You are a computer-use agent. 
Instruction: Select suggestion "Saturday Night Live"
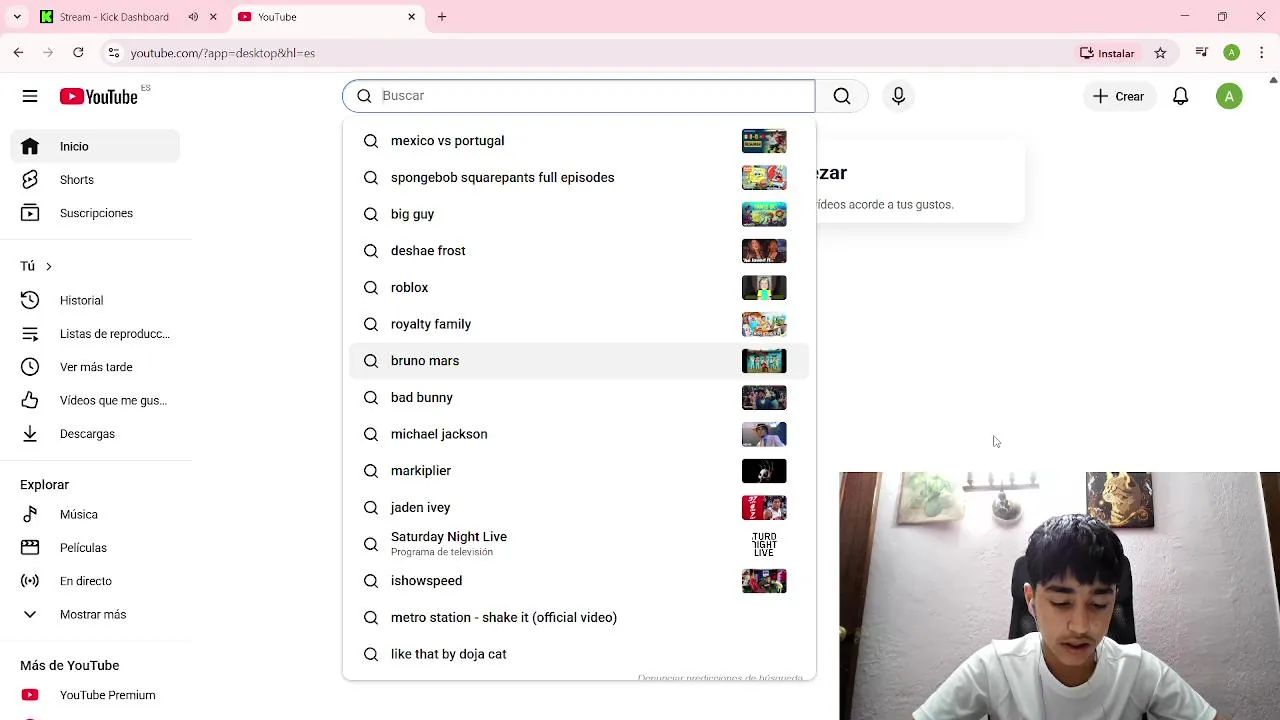pyautogui.click(x=579, y=544)
